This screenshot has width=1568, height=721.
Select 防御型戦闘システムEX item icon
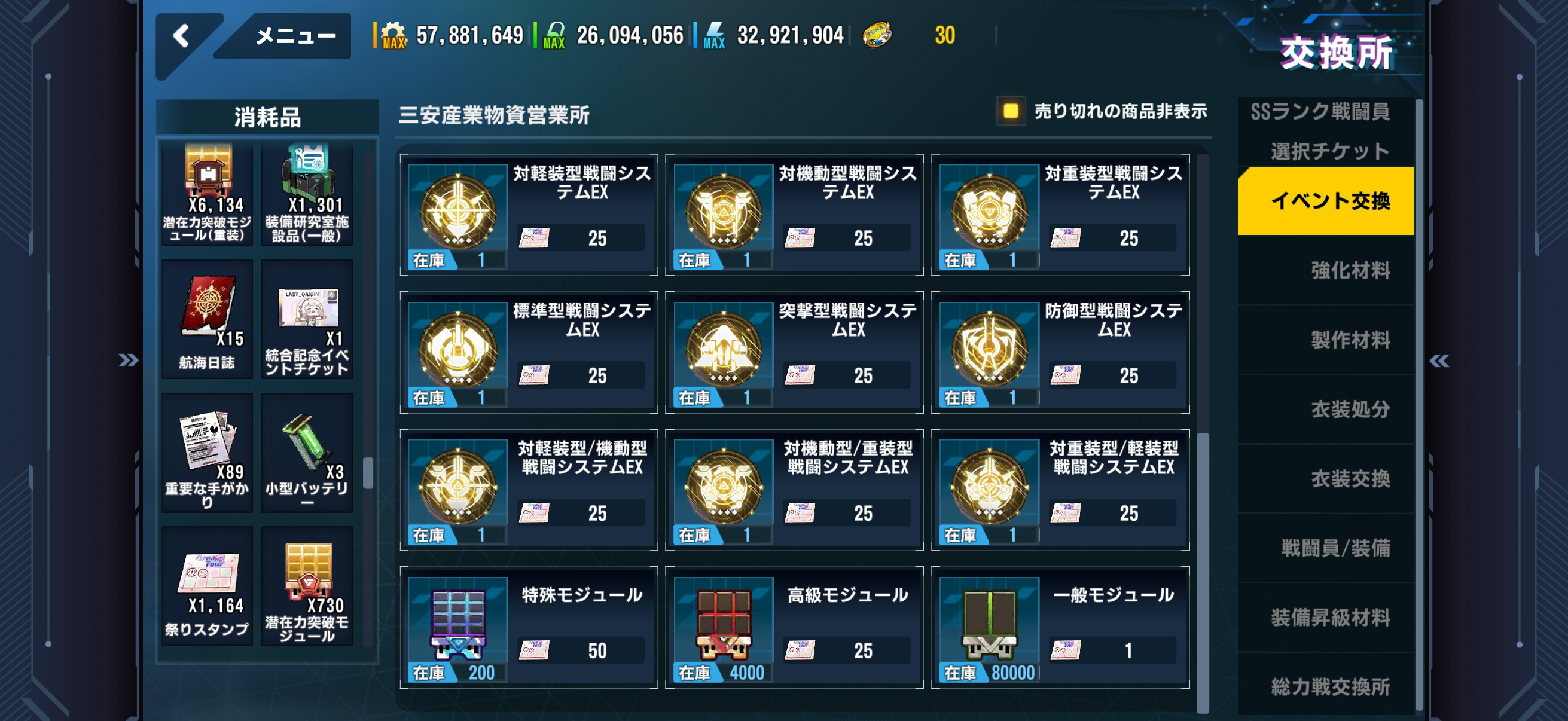coord(989,350)
